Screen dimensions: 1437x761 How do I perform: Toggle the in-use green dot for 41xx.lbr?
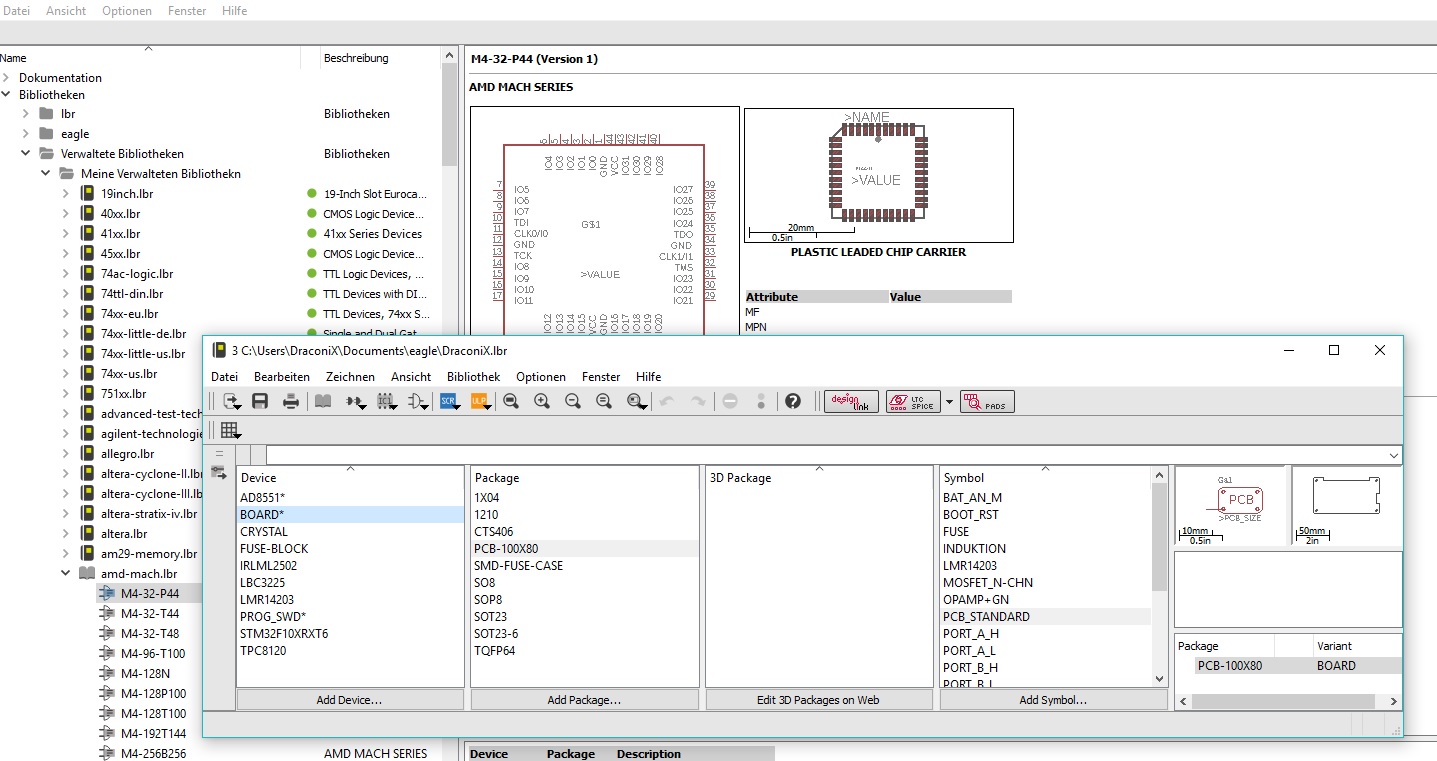312,234
